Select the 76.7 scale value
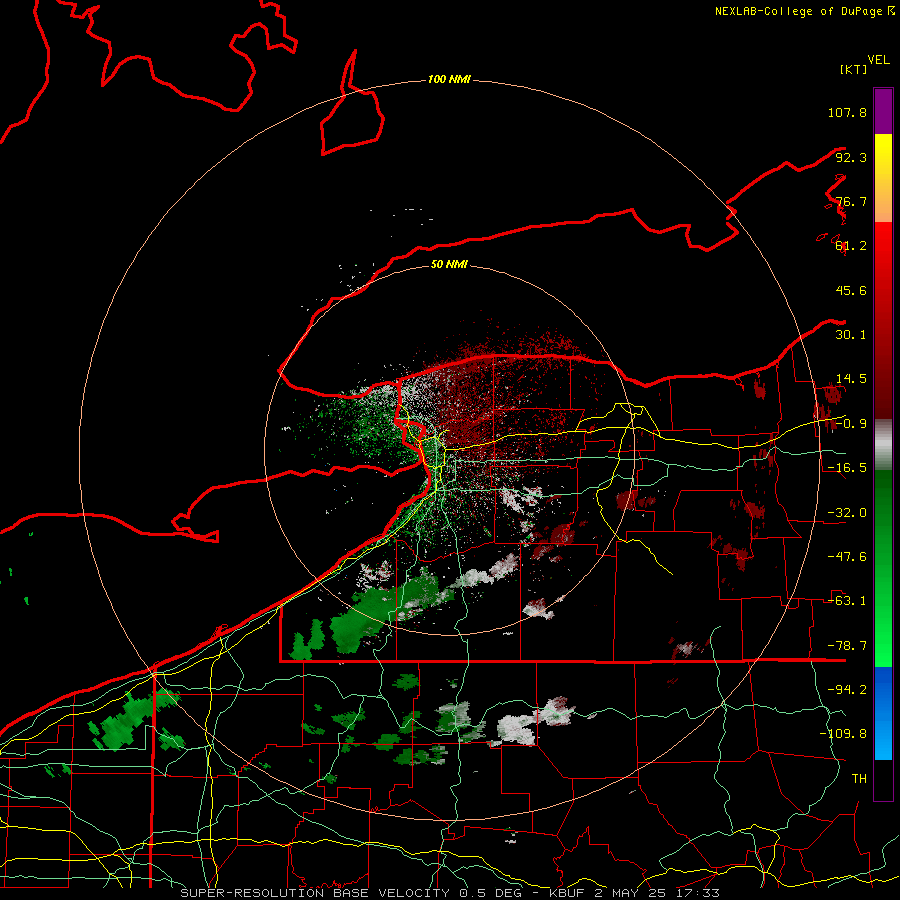Viewport: 900px width, 900px height. [851, 201]
